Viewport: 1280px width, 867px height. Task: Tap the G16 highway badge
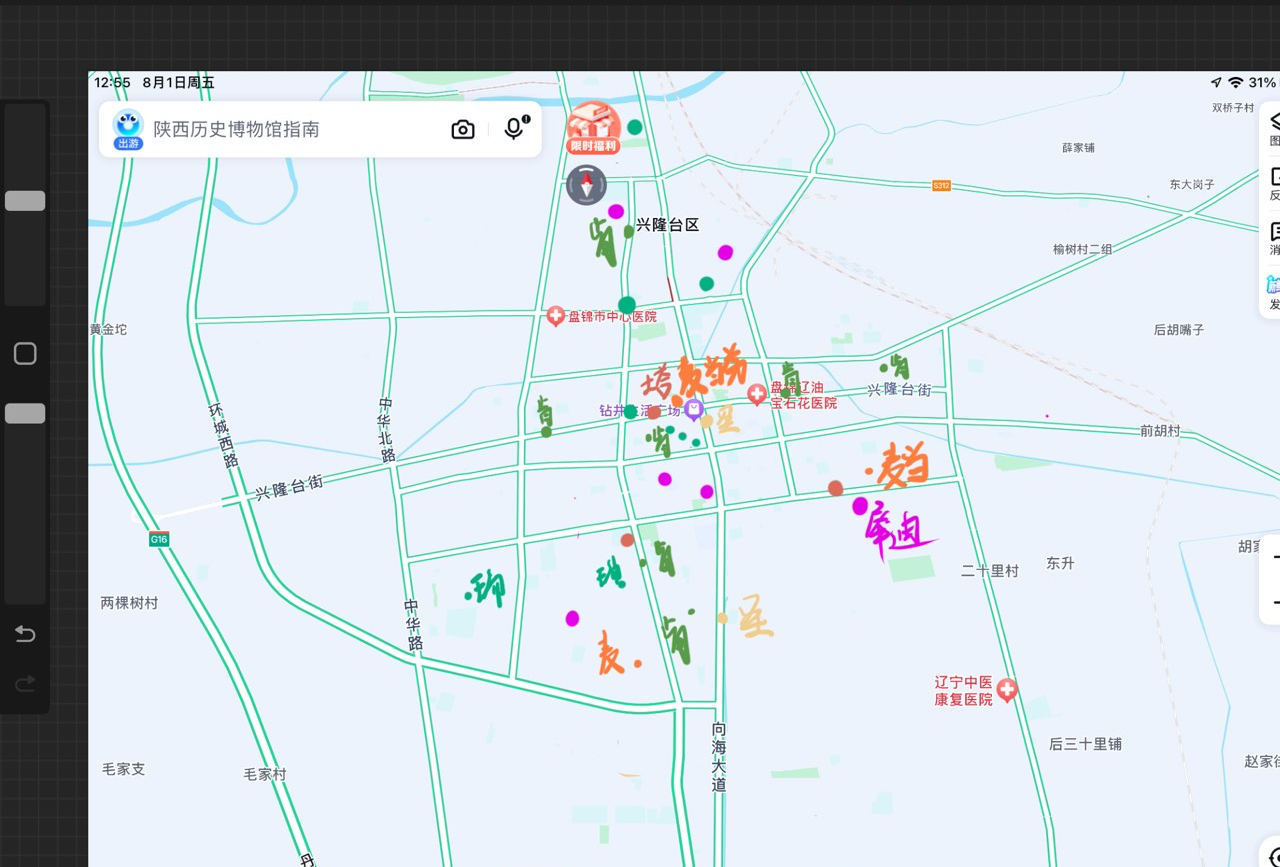tap(159, 539)
